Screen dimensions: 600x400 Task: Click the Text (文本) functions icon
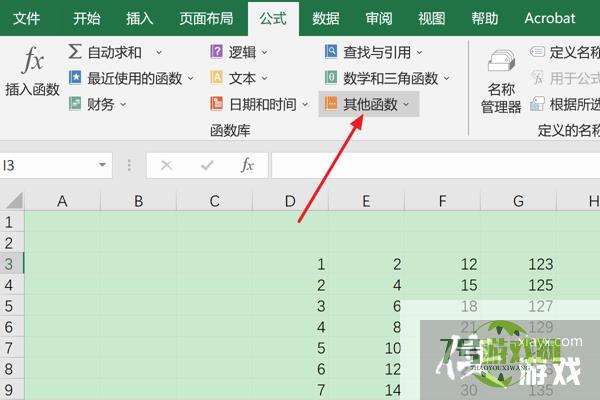(217, 78)
